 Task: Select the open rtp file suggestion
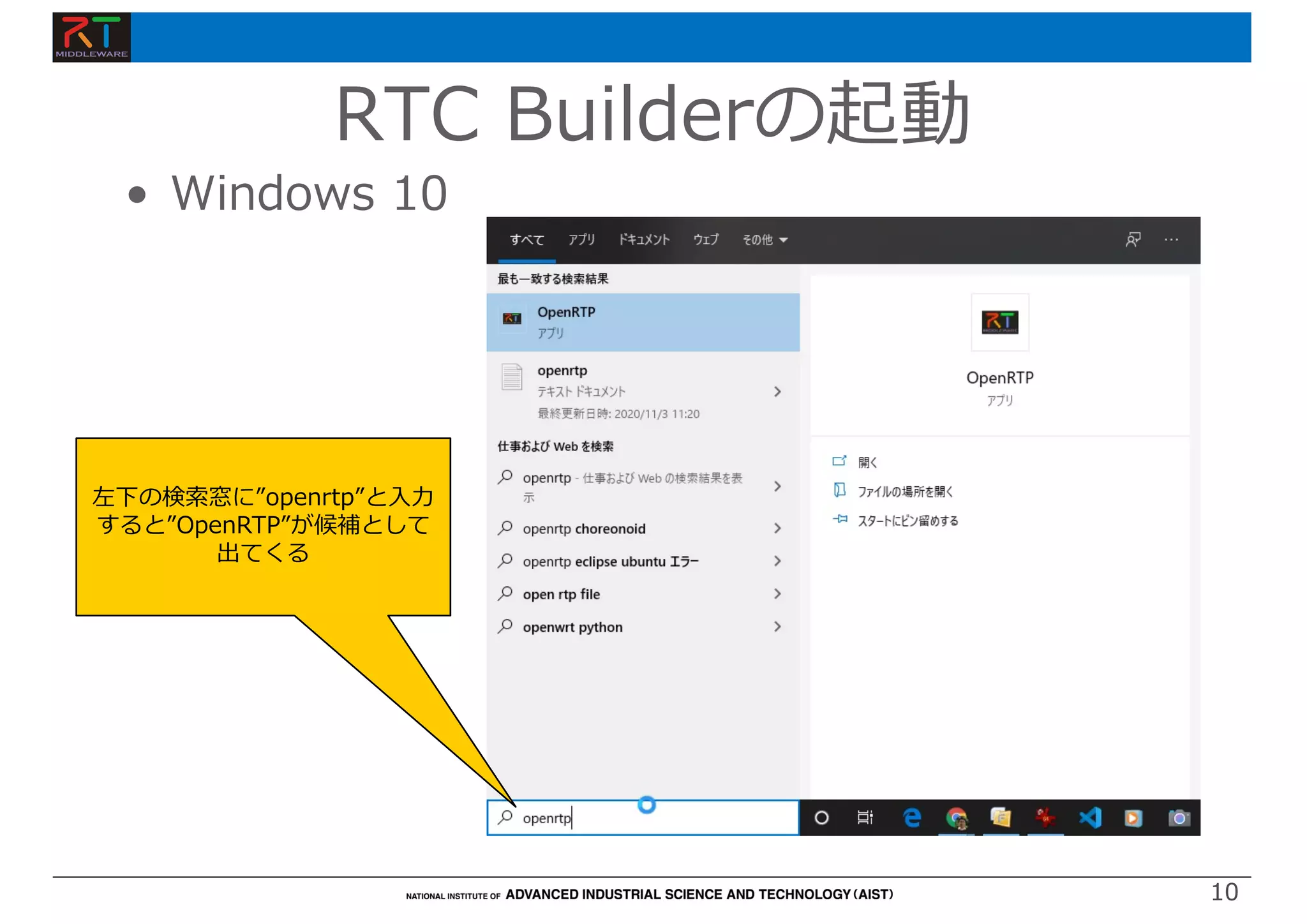tap(643, 594)
